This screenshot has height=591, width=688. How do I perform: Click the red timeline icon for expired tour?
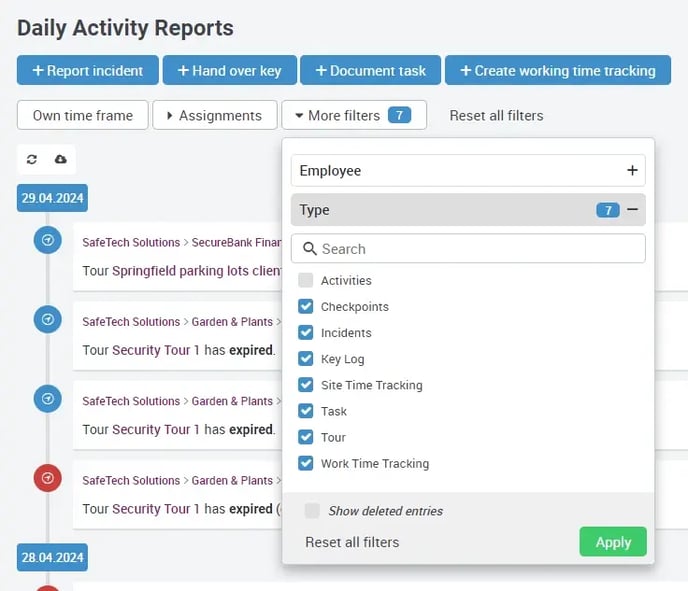[x=47, y=479]
